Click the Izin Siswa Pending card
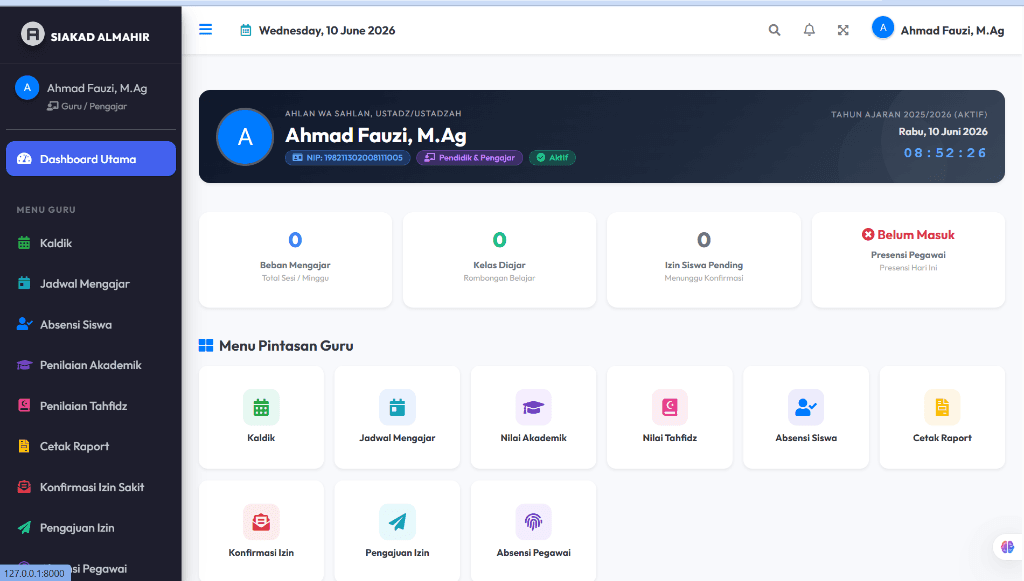Viewport: 1024px width, 581px height. (703, 259)
